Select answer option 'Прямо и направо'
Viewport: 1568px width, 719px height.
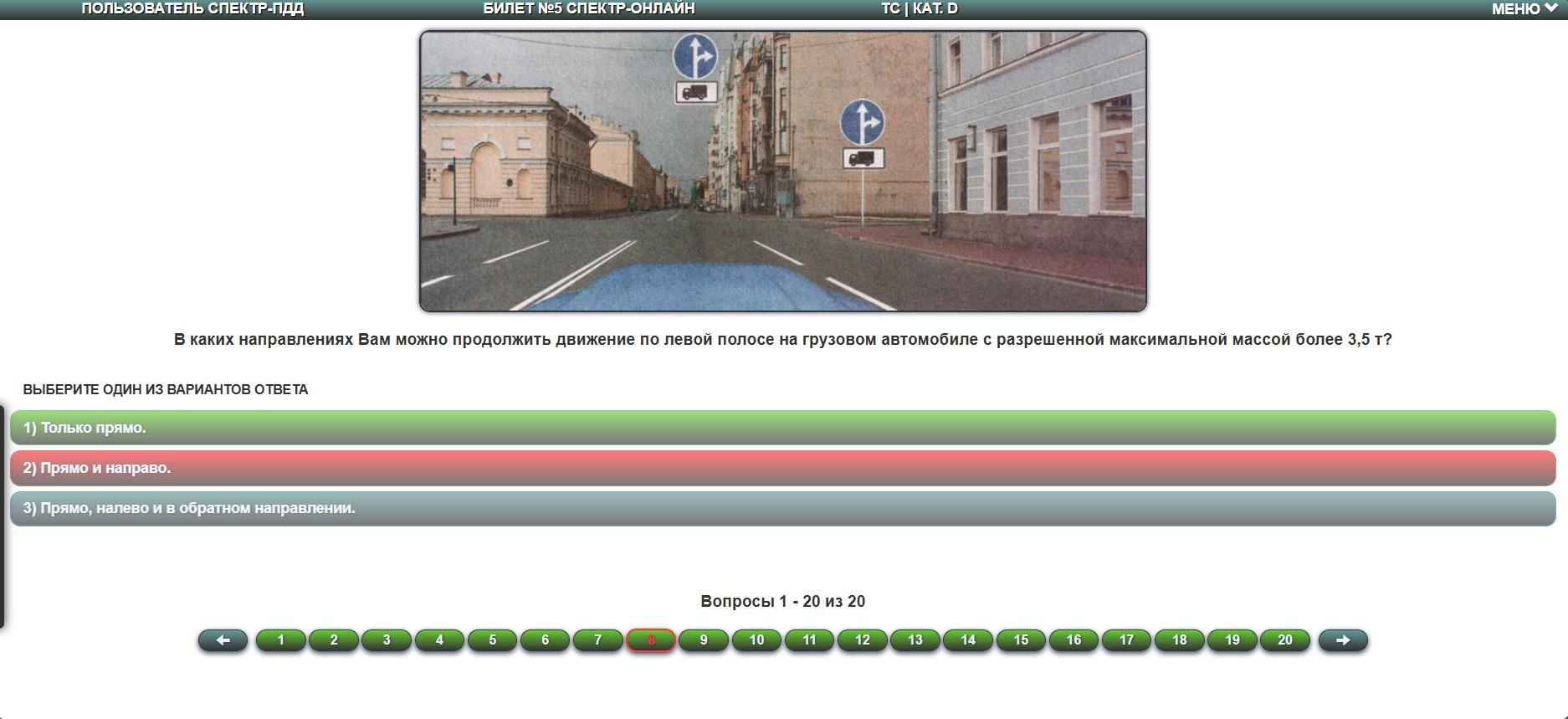click(x=782, y=468)
